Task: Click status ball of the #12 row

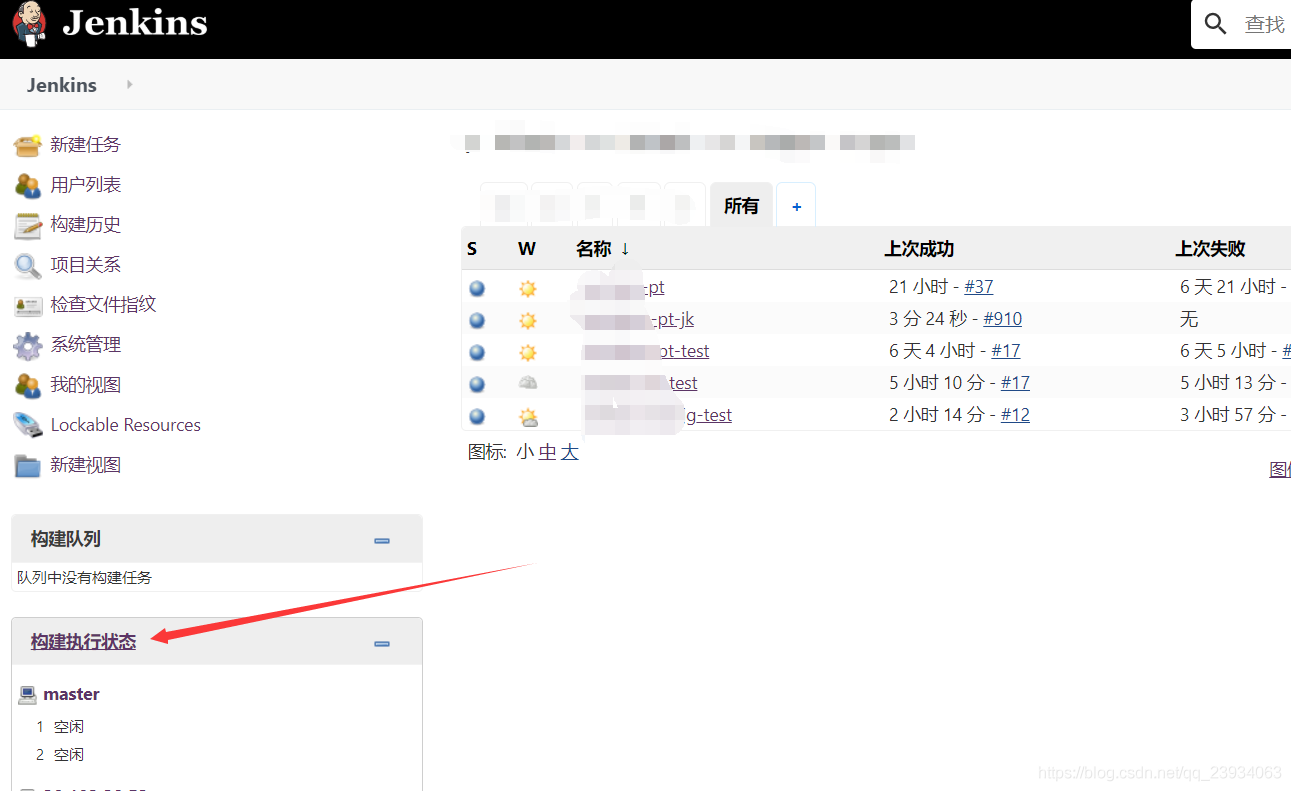Action: (477, 416)
